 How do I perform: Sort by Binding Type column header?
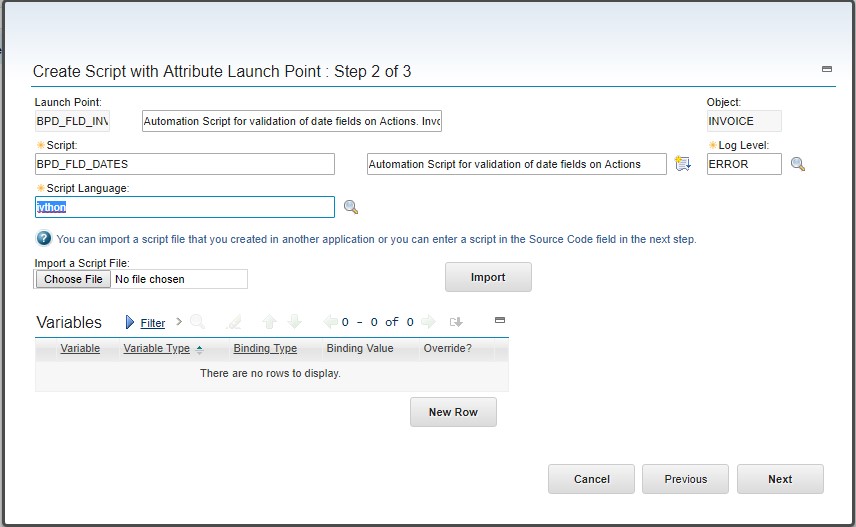tap(265, 348)
